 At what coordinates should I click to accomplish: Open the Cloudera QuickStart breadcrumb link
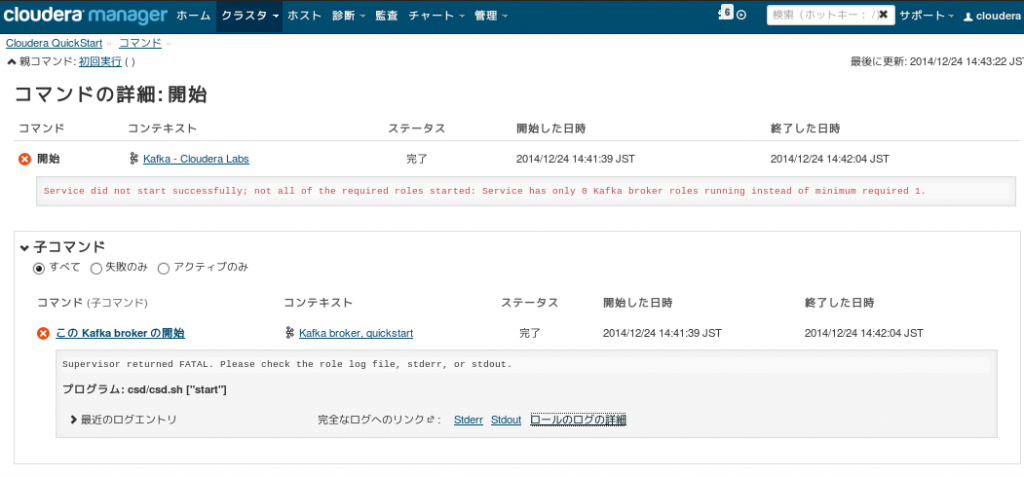click(54, 44)
